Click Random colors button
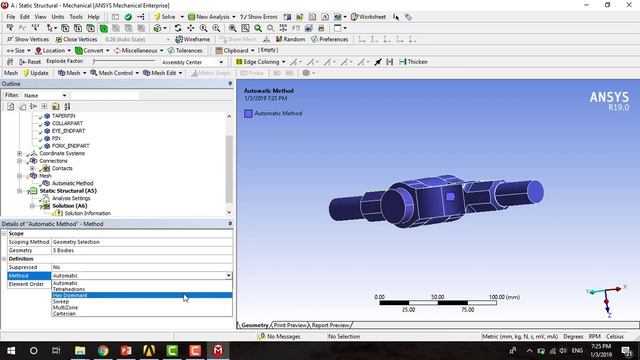Image resolution: width=640 pixels, height=360 pixels. pyautogui.click(x=290, y=39)
